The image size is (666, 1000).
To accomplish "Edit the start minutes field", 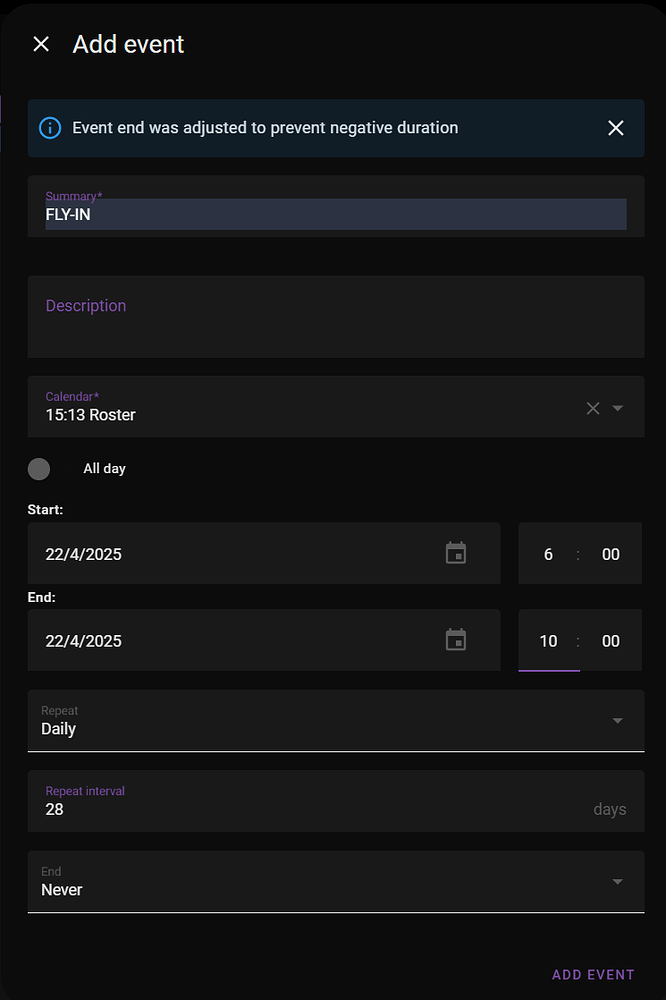I will [x=610, y=554].
